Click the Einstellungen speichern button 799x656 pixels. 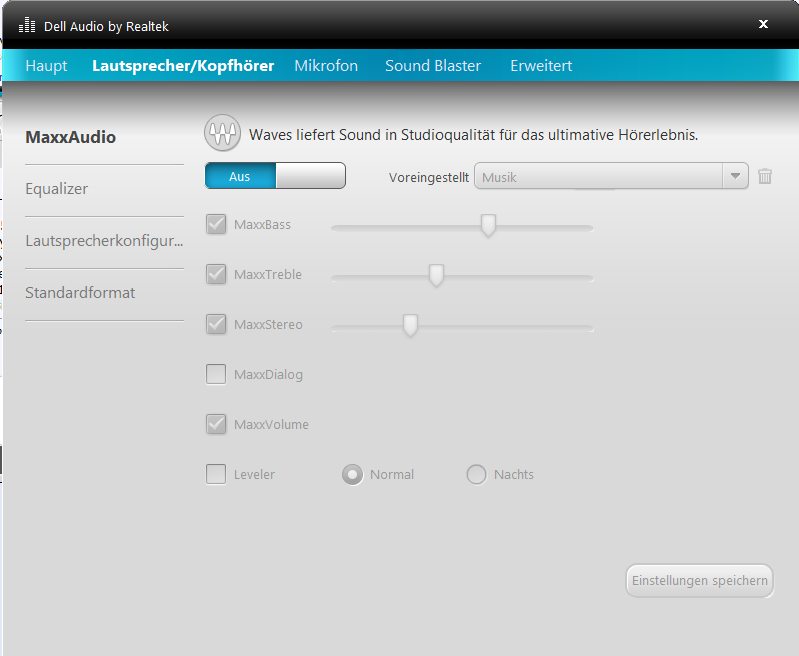coord(700,581)
